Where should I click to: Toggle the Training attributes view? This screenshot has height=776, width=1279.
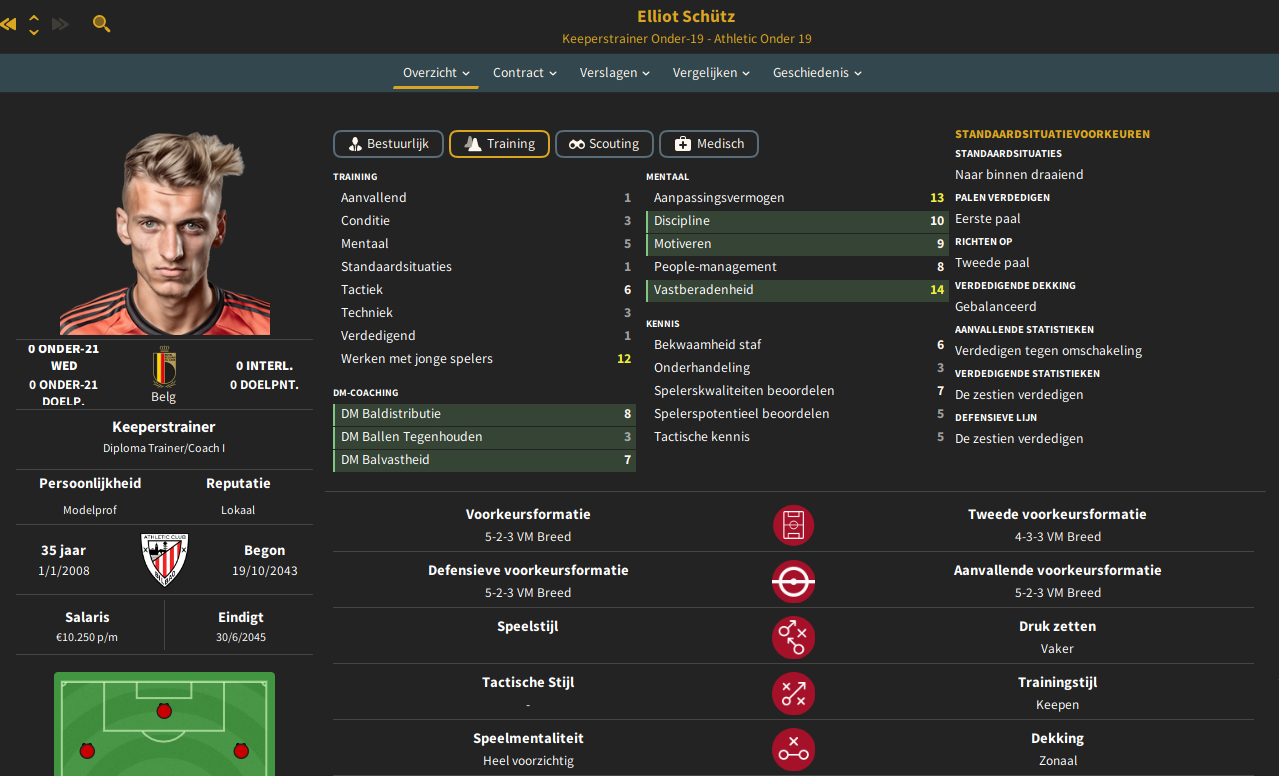point(499,144)
